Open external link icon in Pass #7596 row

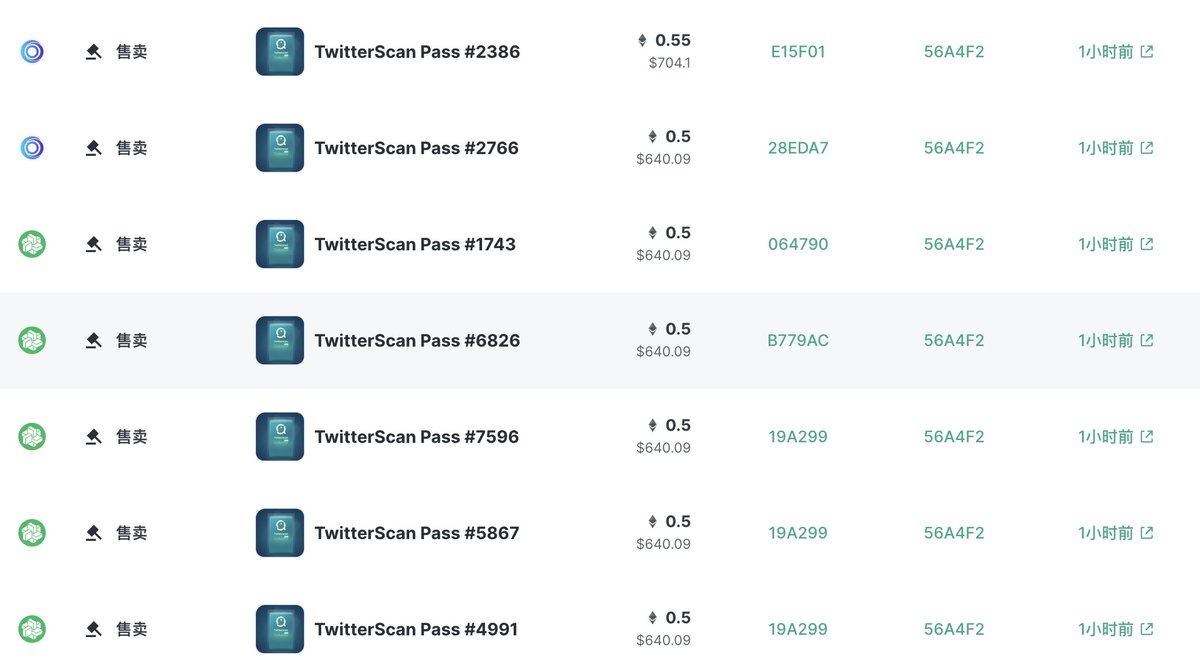[x=1147, y=437]
